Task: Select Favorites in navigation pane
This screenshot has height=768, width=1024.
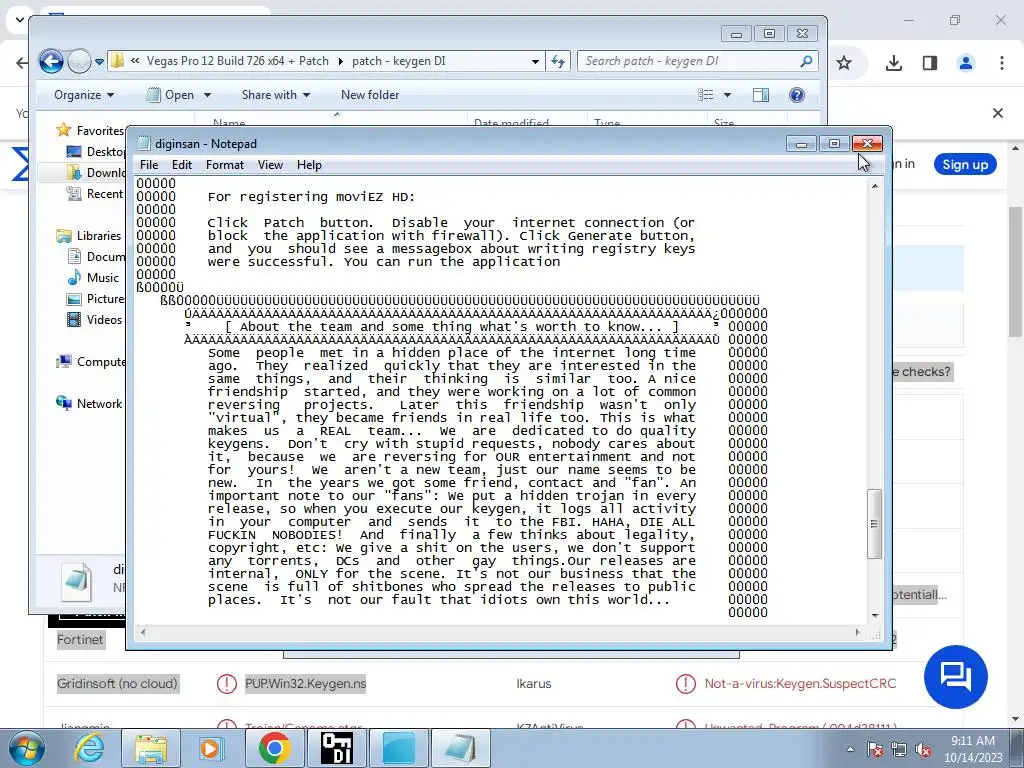Action: pos(90,131)
